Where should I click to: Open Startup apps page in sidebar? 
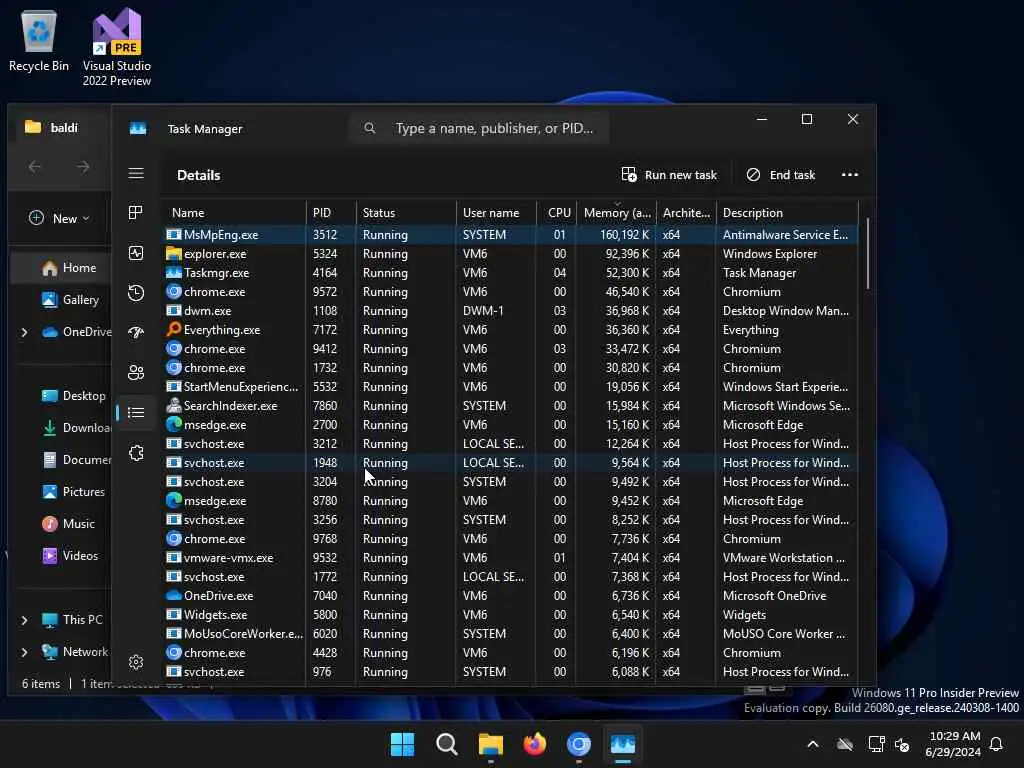[x=136, y=332]
